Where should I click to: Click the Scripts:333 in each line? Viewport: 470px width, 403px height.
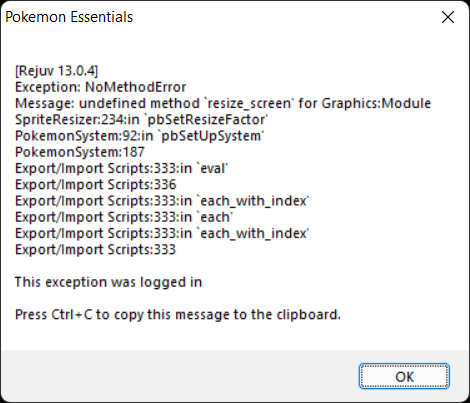click(x=124, y=218)
